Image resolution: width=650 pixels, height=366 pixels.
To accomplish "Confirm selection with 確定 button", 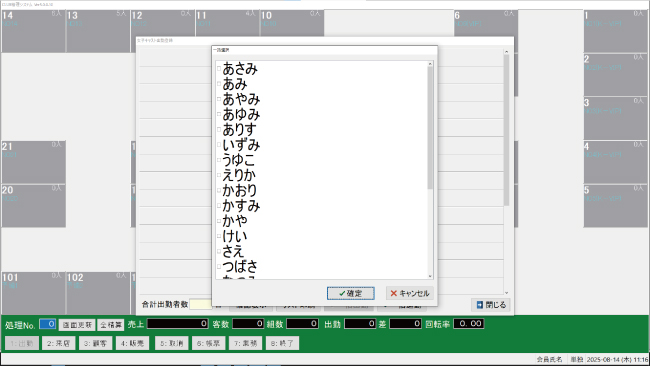I will coord(350,293).
